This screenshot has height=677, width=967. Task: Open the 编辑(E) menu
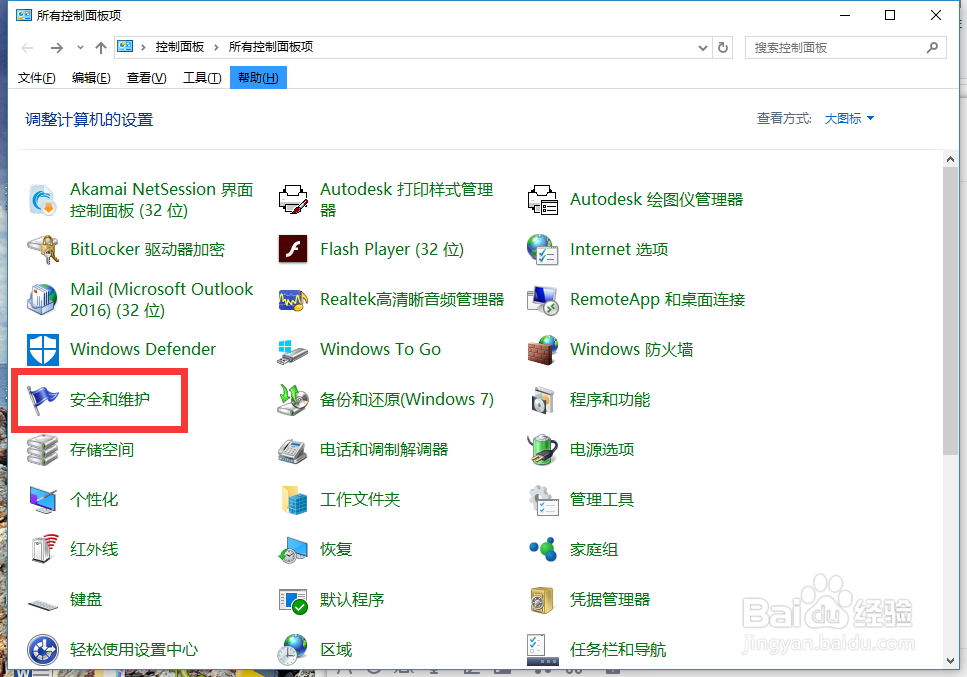[x=91, y=78]
